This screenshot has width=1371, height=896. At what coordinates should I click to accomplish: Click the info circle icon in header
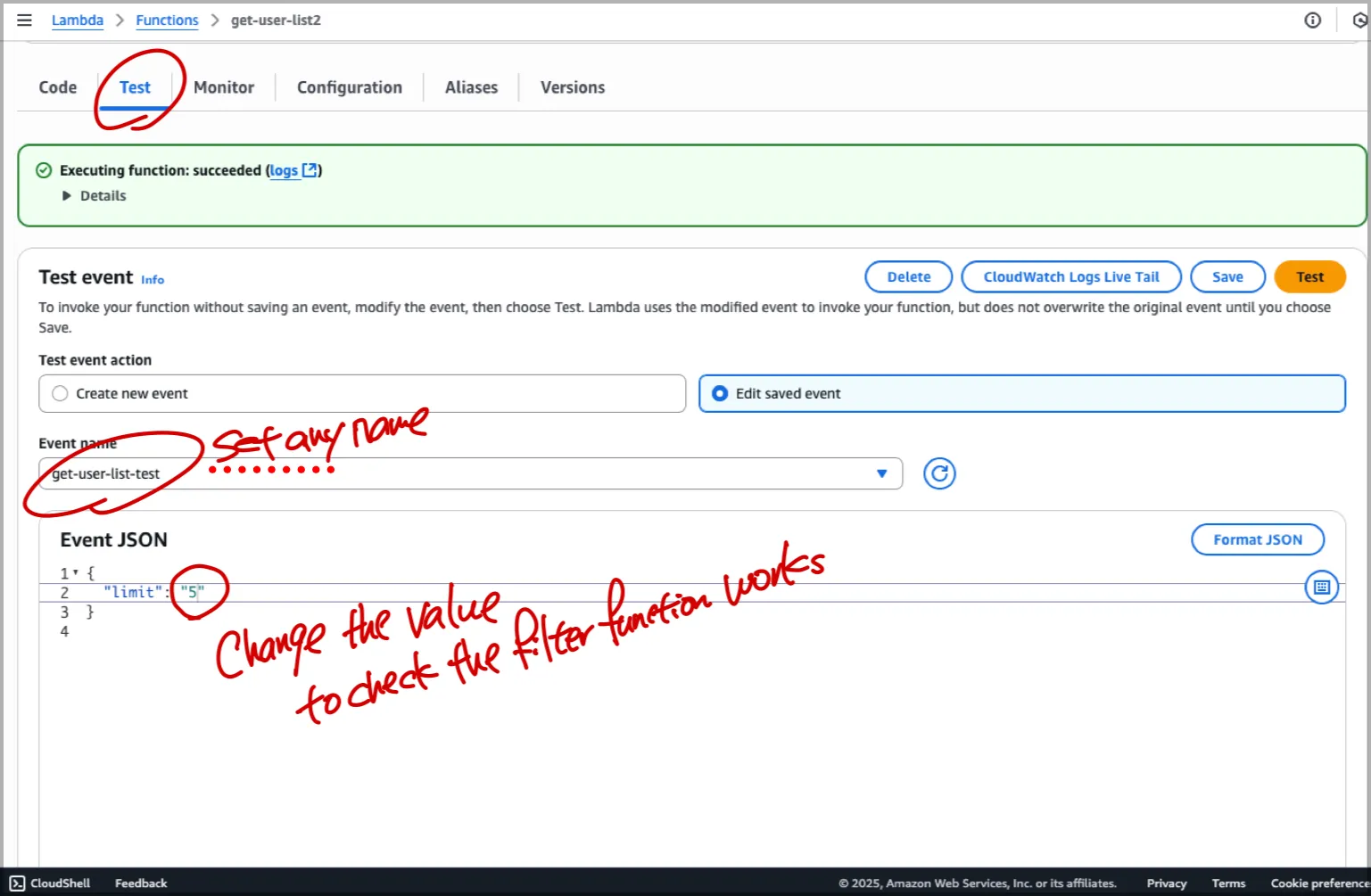pos(1312,20)
